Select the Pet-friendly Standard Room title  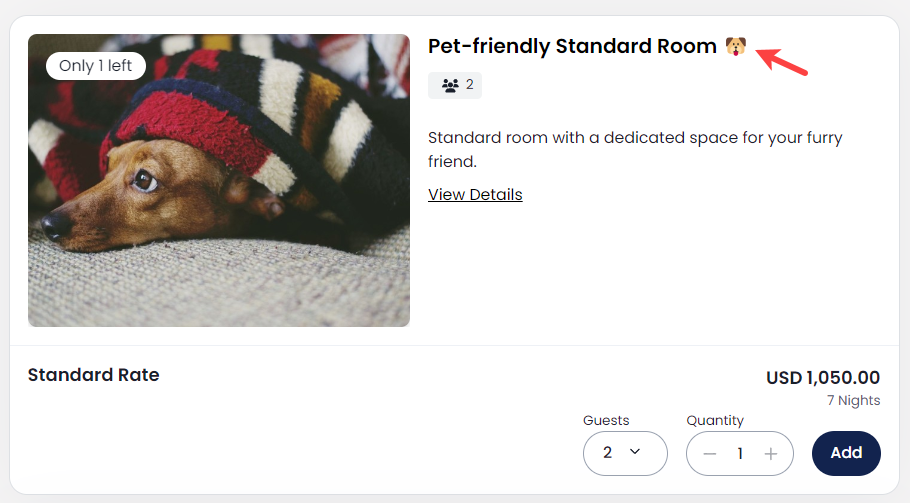[572, 46]
